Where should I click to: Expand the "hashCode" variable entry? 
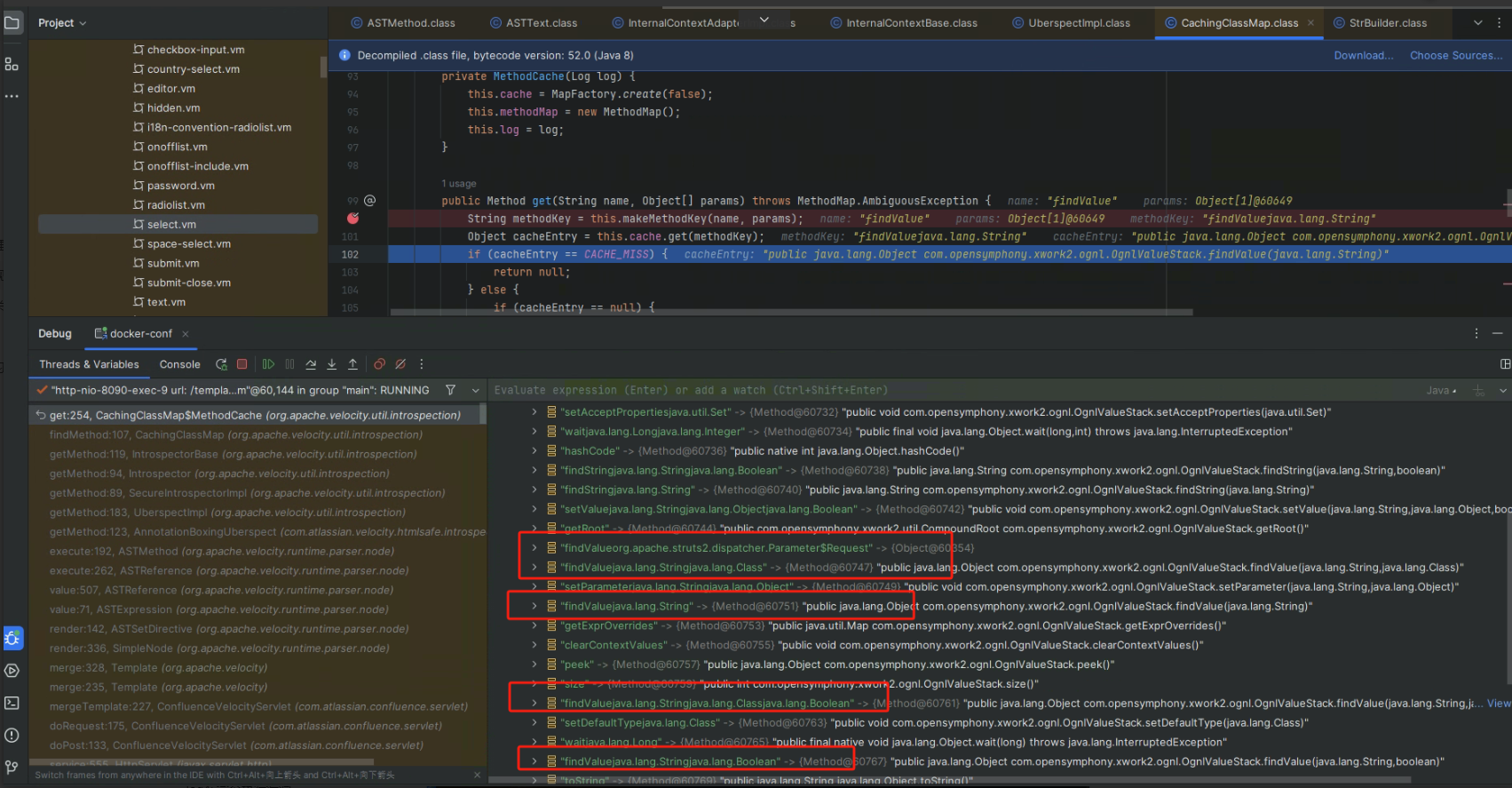coord(534,451)
